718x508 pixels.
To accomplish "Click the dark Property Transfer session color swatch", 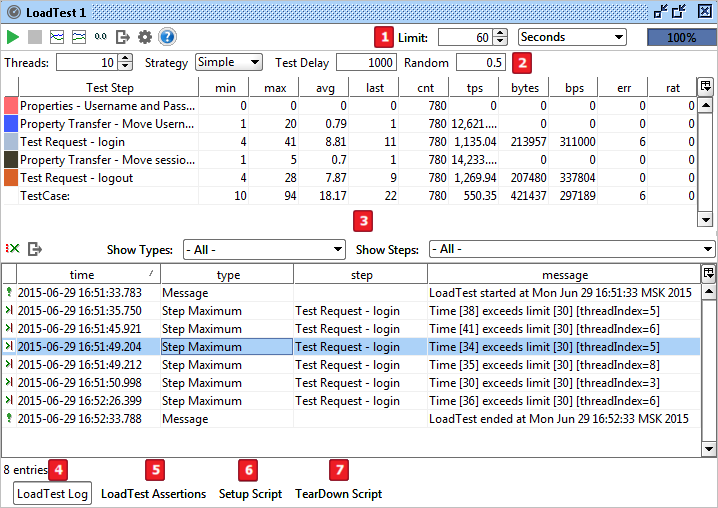I will (x=11, y=160).
